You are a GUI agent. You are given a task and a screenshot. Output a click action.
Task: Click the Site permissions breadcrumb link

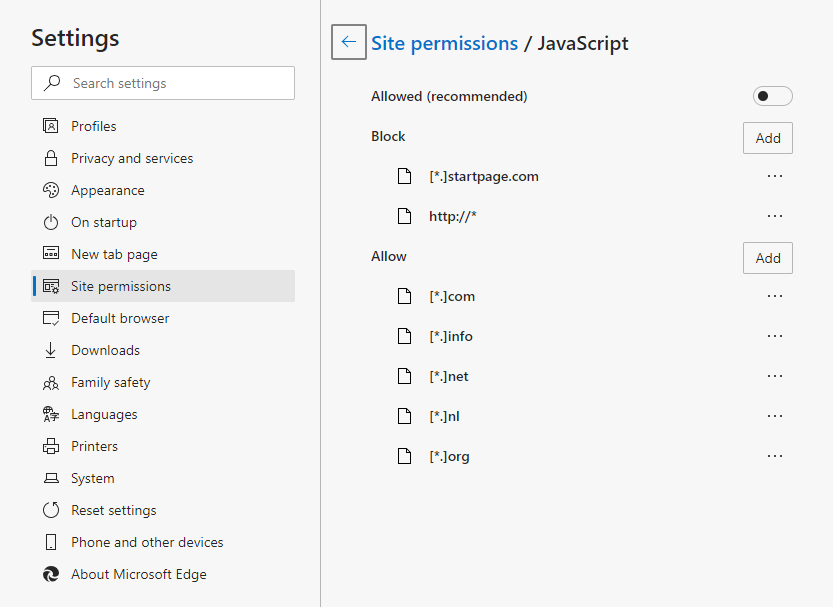[x=444, y=43]
